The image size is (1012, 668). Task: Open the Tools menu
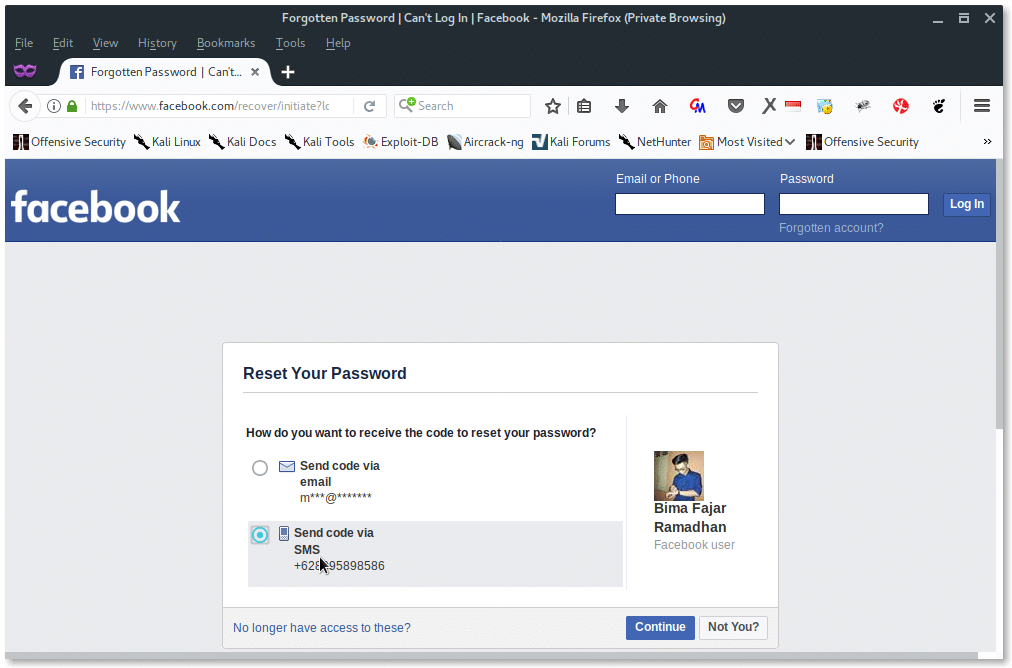click(x=290, y=43)
